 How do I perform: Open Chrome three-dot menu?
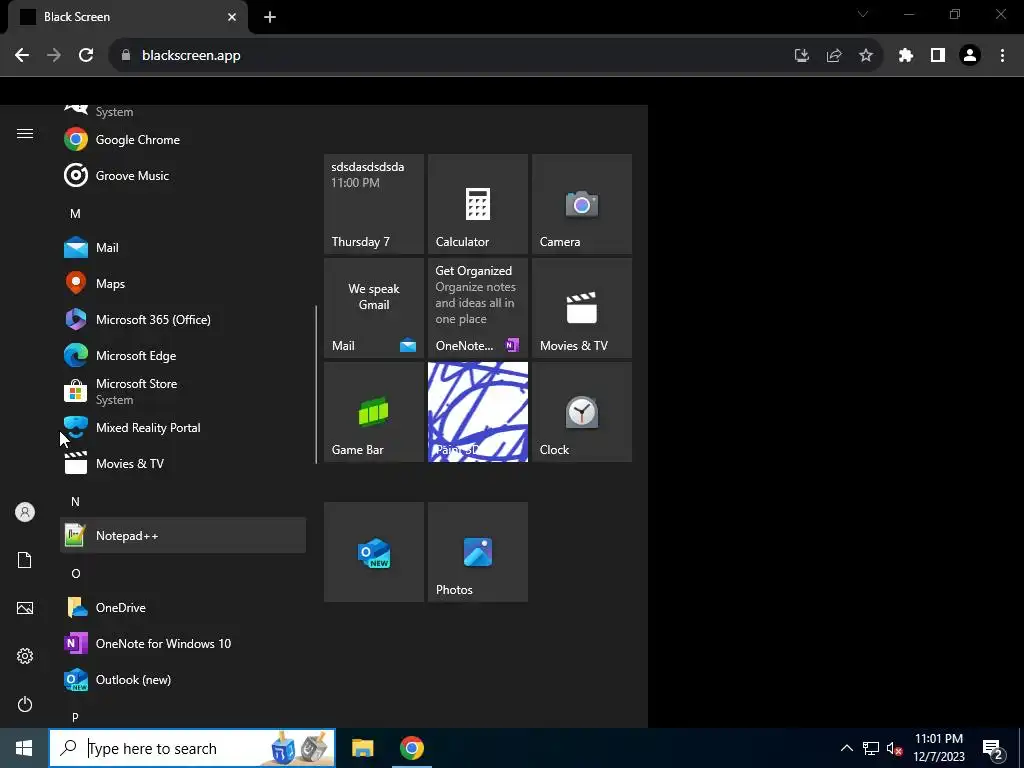point(1002,56)
